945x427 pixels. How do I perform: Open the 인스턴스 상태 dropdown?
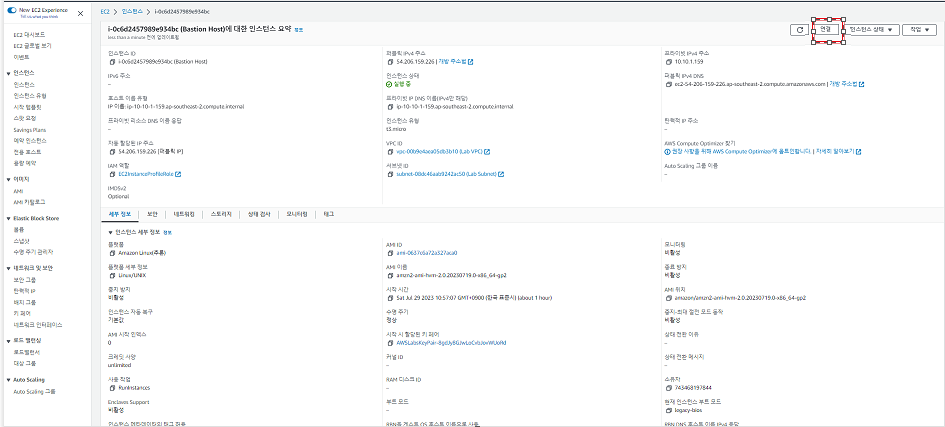point(873,30)
